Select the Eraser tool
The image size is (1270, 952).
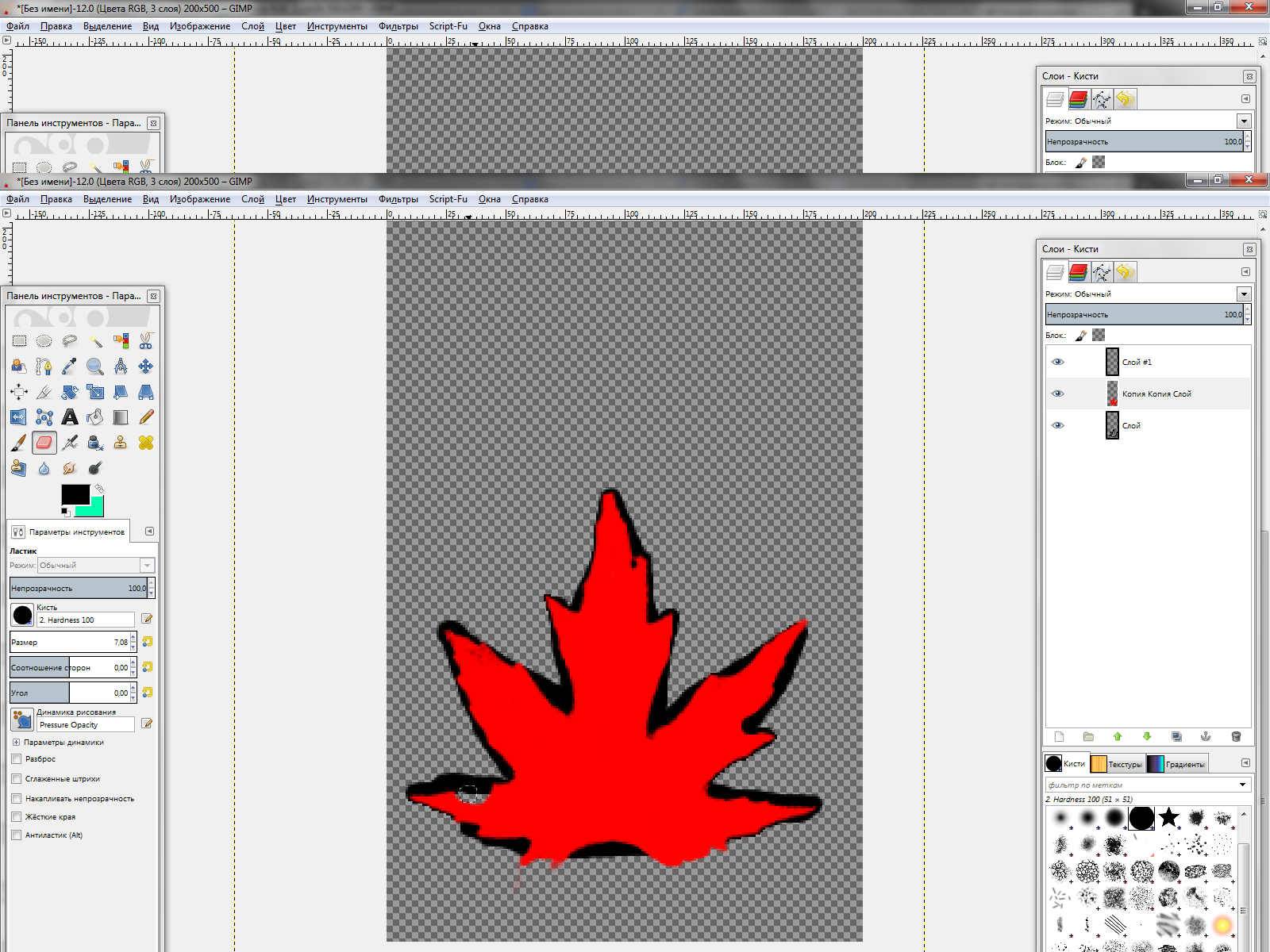(44, 443)
